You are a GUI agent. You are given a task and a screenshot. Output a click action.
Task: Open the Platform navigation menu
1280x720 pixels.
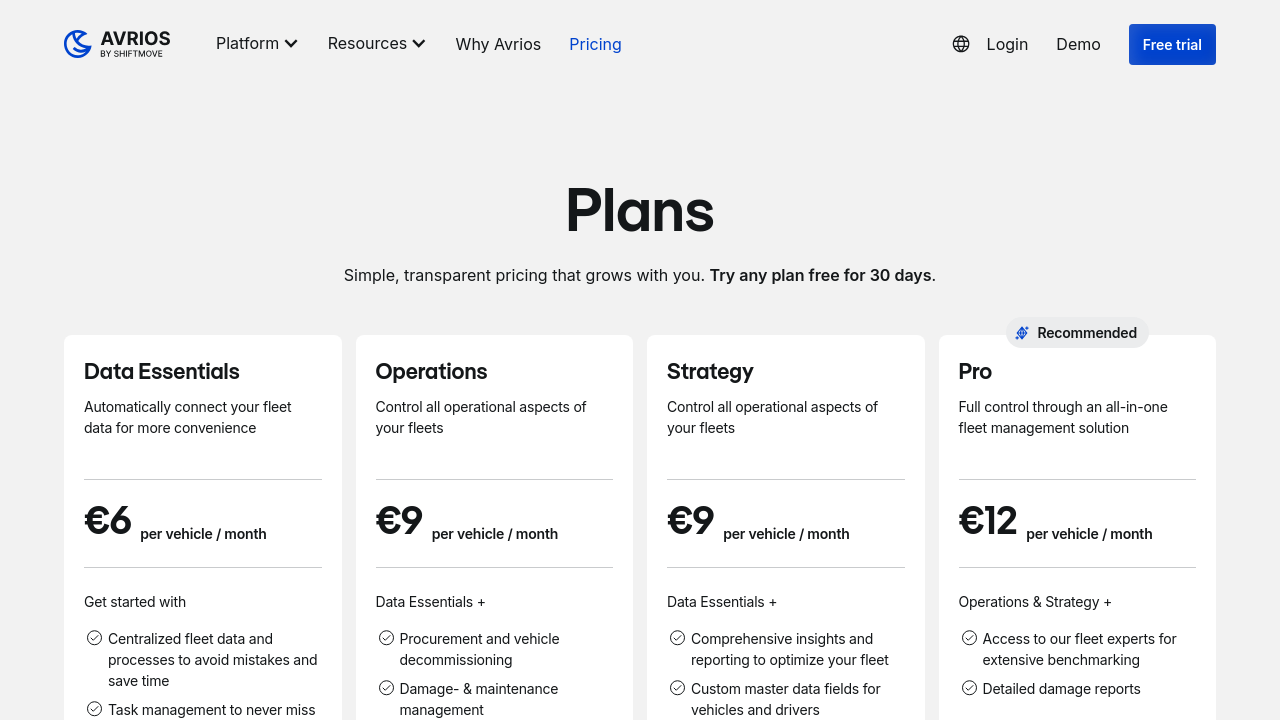[247, 44]
